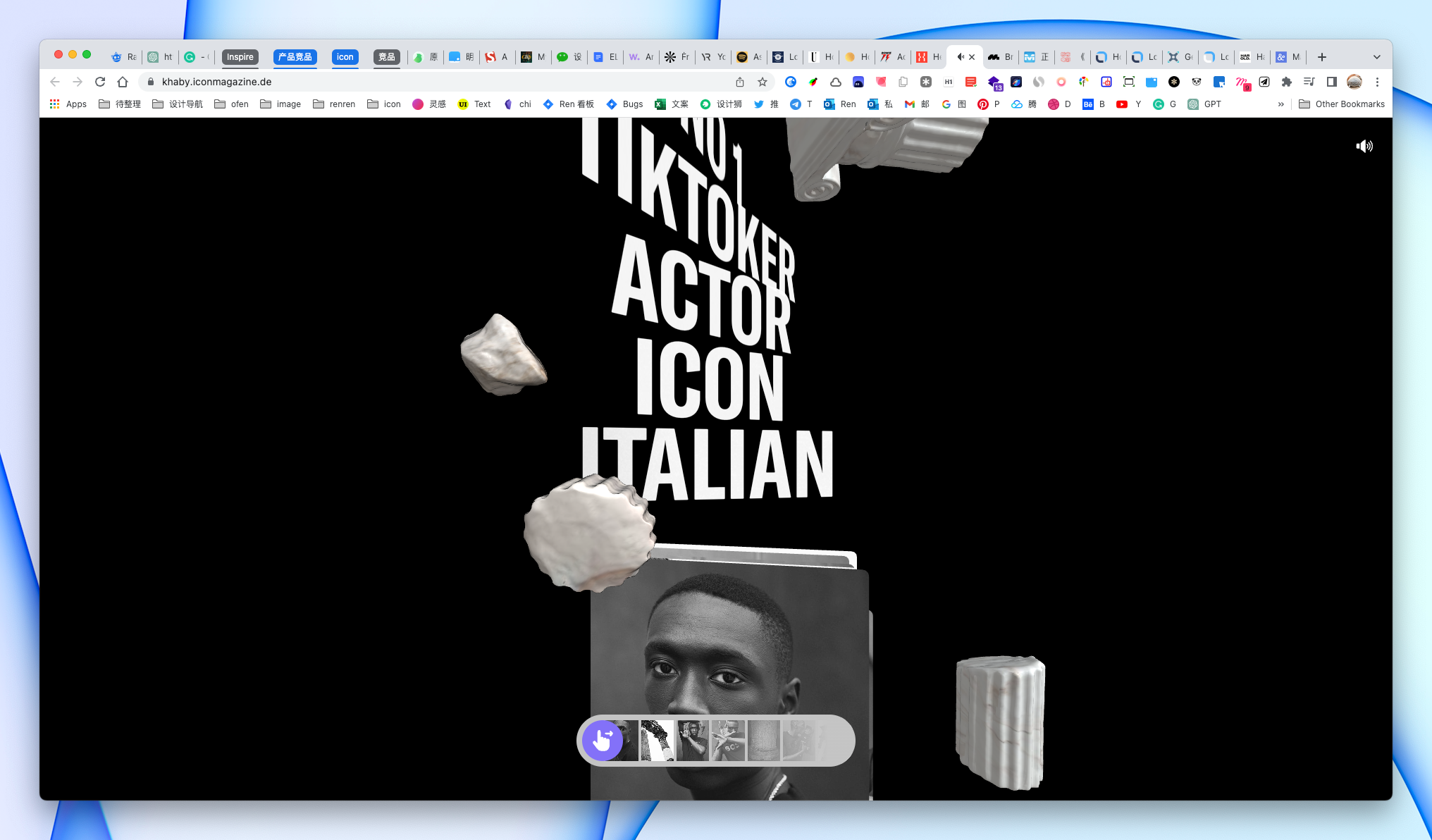1432x840 pixels.
Task: Show hidden bookmarks with the double chevron
Action: coord(1280,104)
